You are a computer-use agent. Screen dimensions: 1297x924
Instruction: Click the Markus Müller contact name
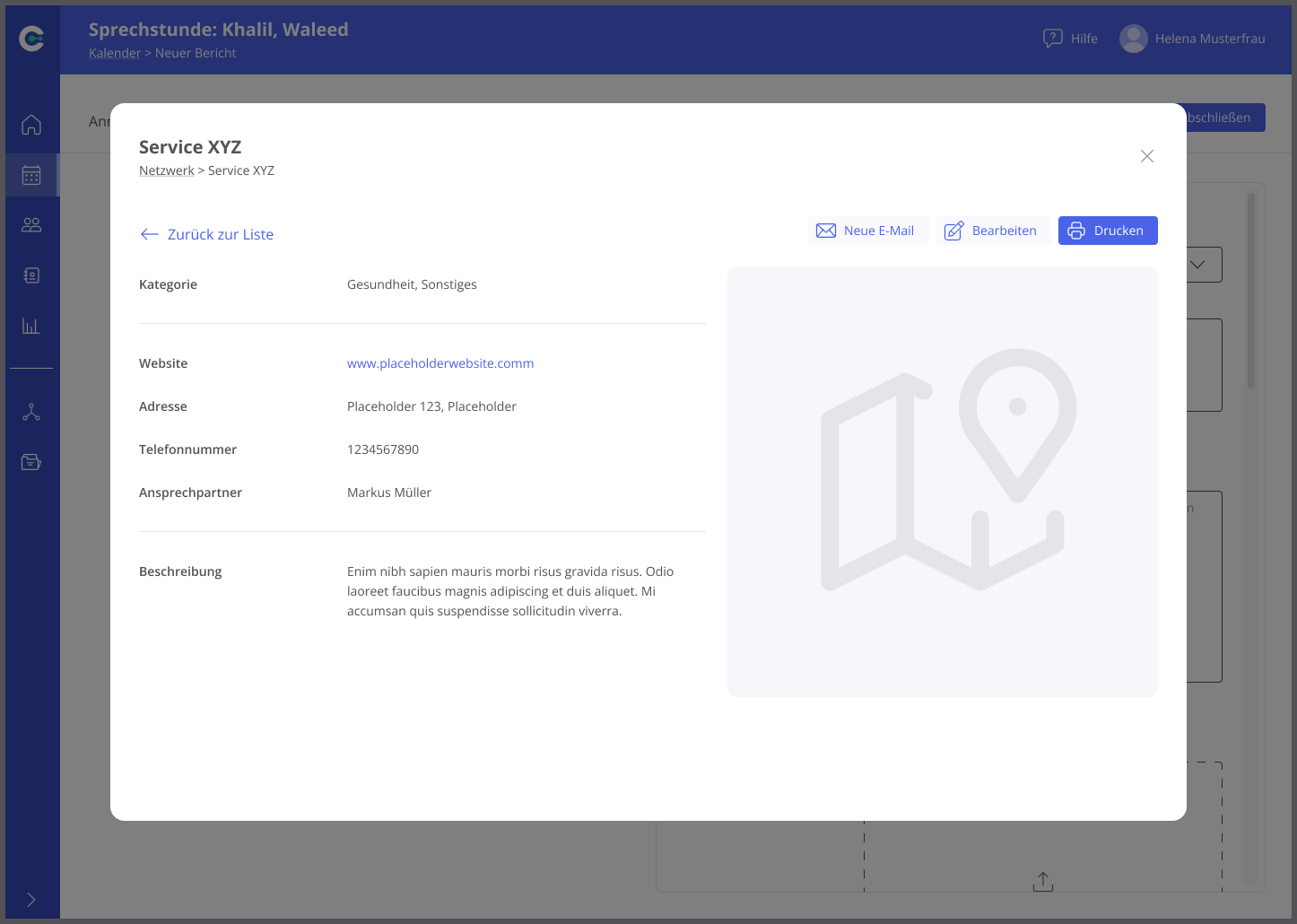click(389, 493)
